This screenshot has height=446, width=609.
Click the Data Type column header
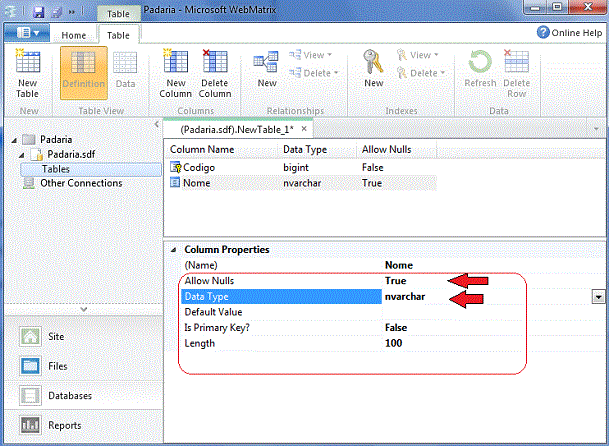(x=305, y=150)
